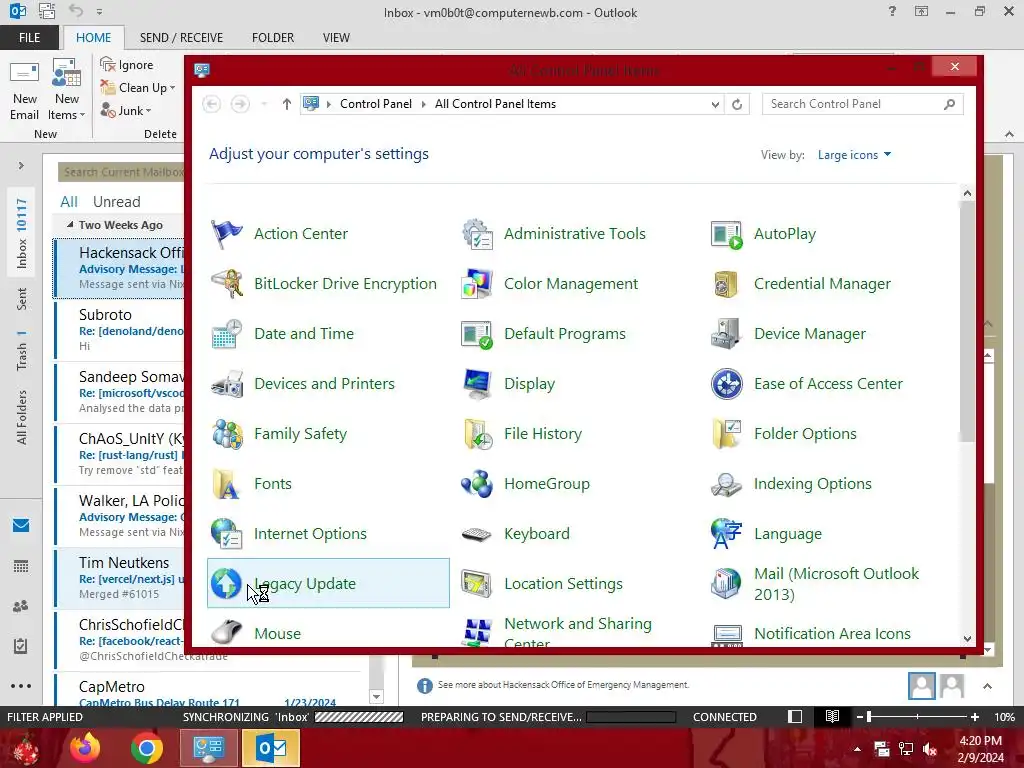Open Display monitor icon

[x=477, y=384]
